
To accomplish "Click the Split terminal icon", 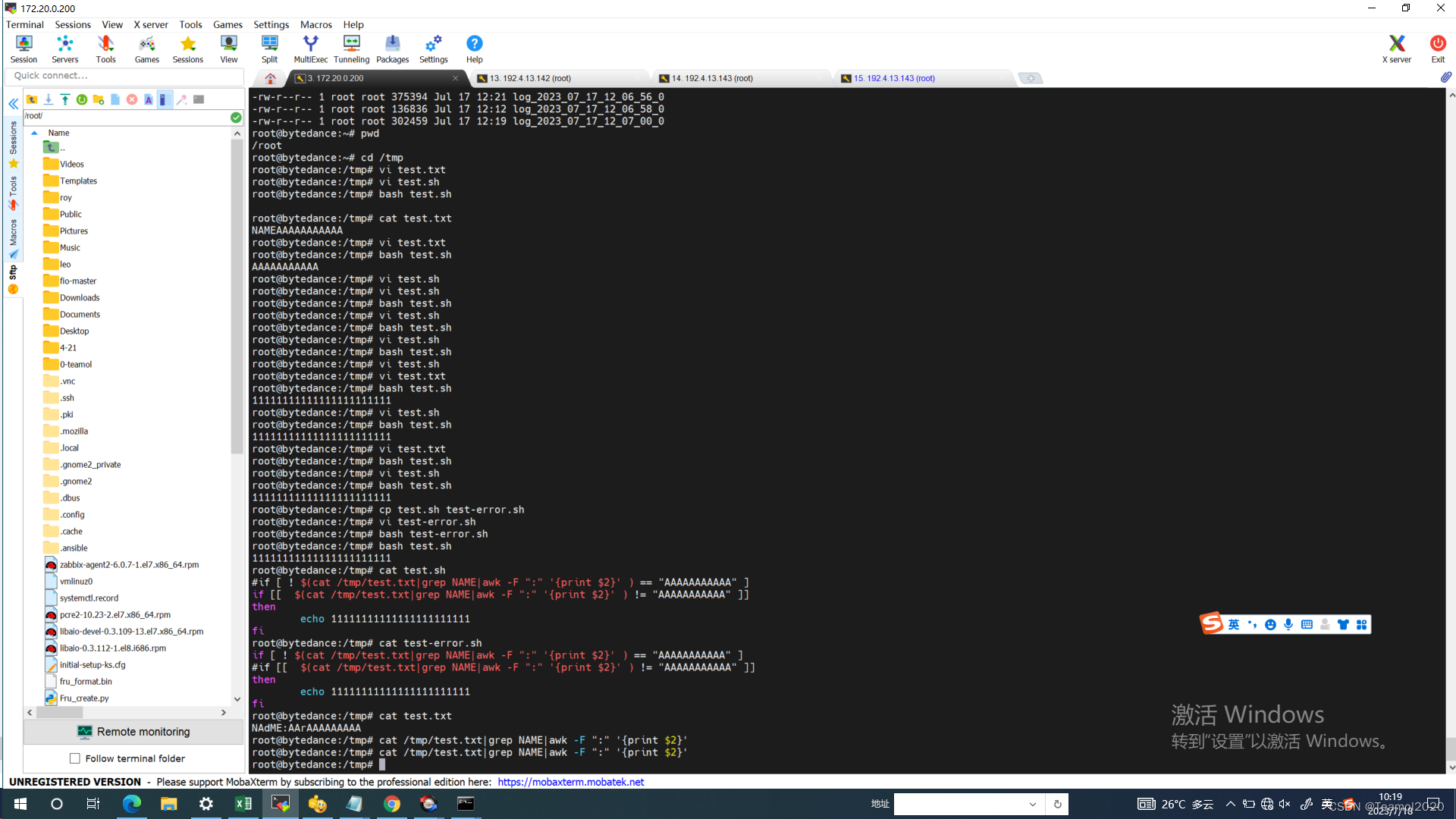I will pos(269,49).
